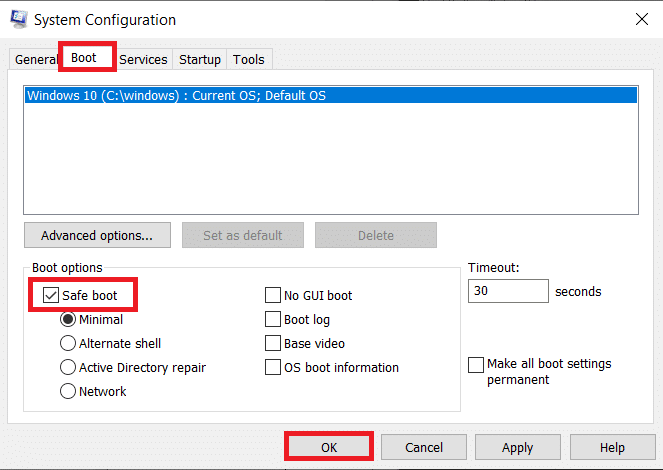Open the Services tab
This screenshot has height=470, width=663.
(143, 60)
